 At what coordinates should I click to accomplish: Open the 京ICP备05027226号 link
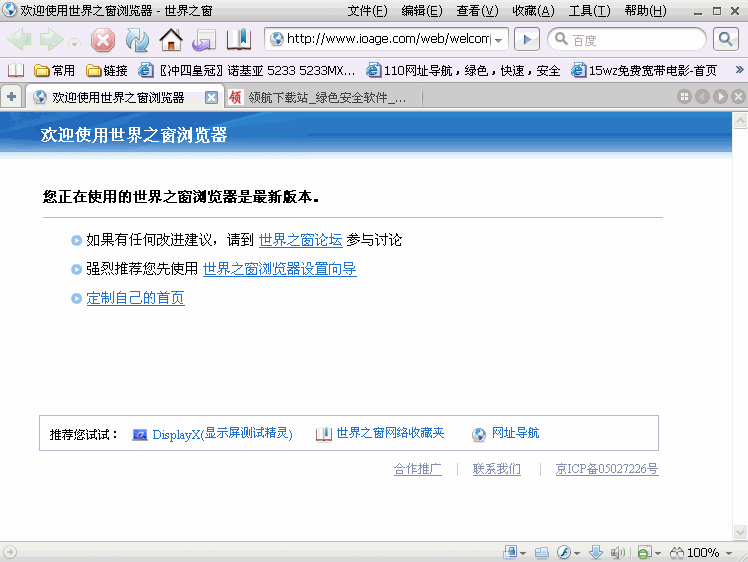tap(607, 469)
